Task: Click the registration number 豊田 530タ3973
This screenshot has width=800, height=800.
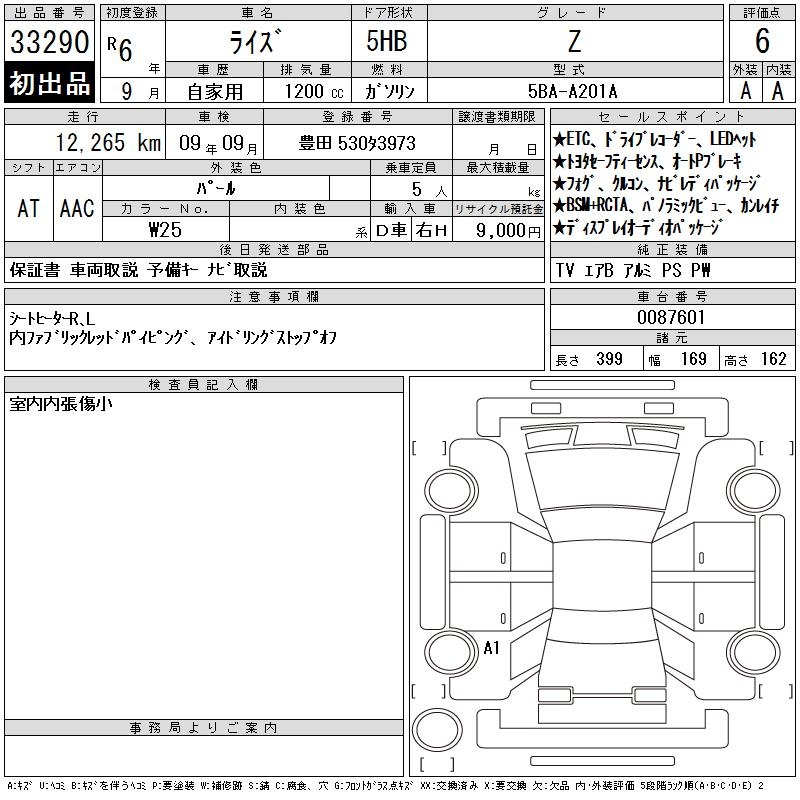Action: pyautogui.click(x=357, y=143)
